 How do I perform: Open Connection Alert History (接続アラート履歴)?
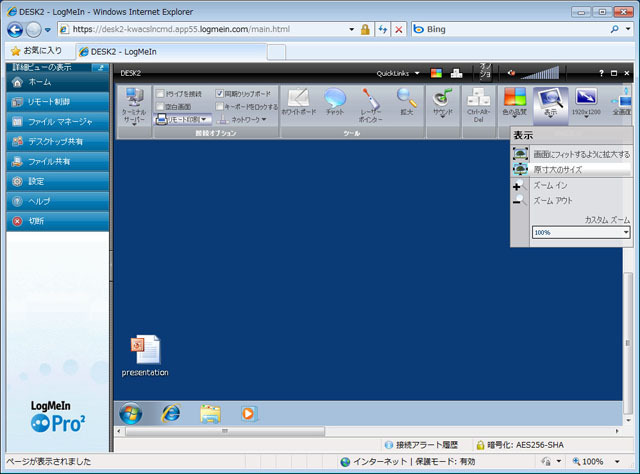[422, 445]
